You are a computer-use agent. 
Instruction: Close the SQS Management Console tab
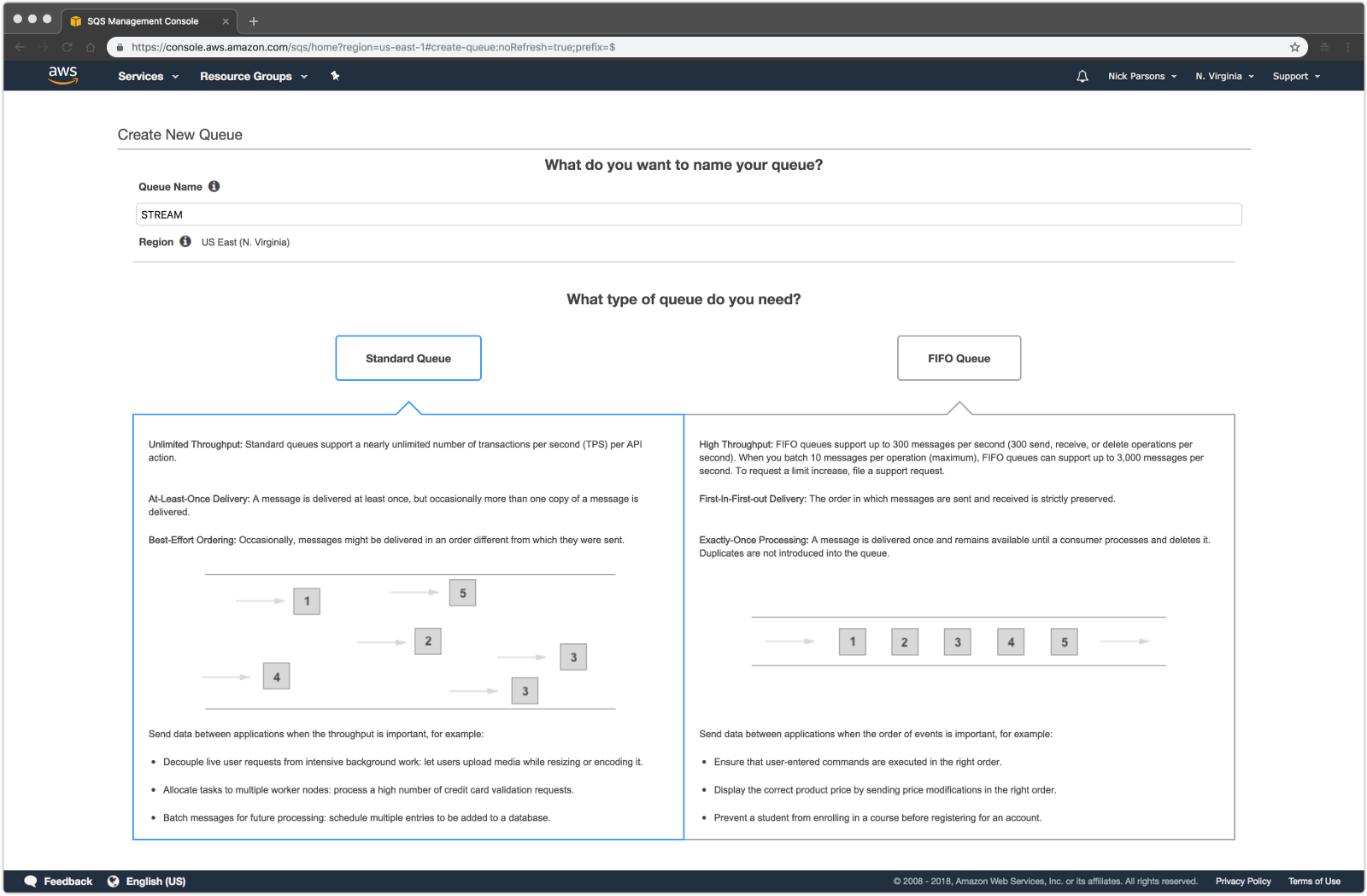(226, 21)
